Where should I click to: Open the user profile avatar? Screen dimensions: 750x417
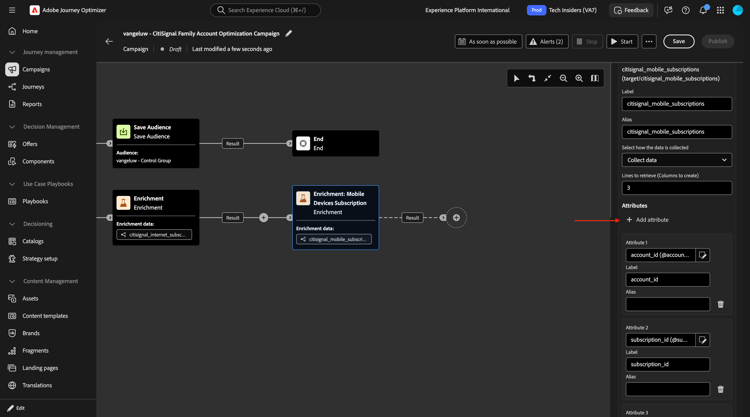[738, 10]
